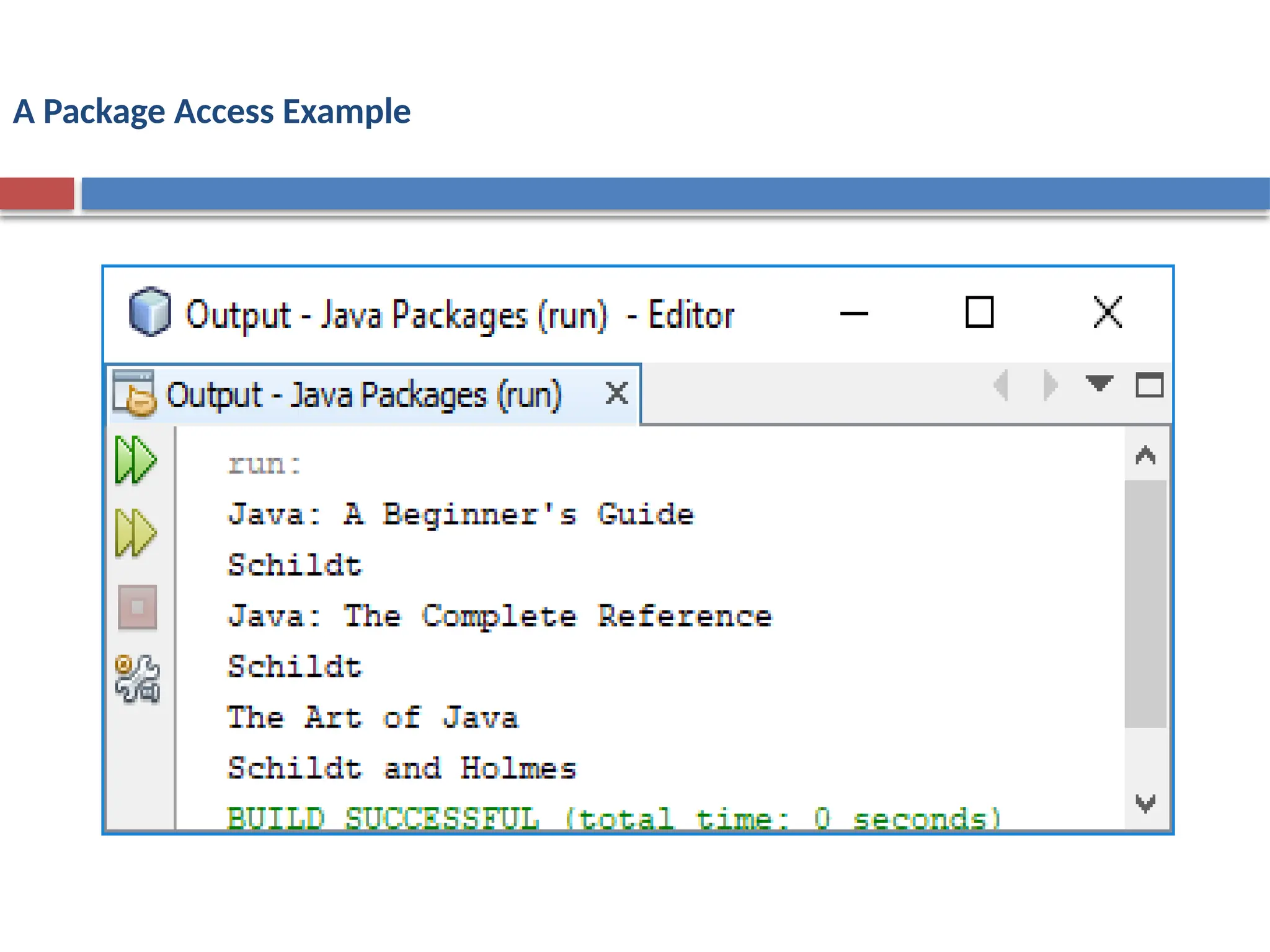Maximize the output panel via the tab bar

(x=1149, y=385)
